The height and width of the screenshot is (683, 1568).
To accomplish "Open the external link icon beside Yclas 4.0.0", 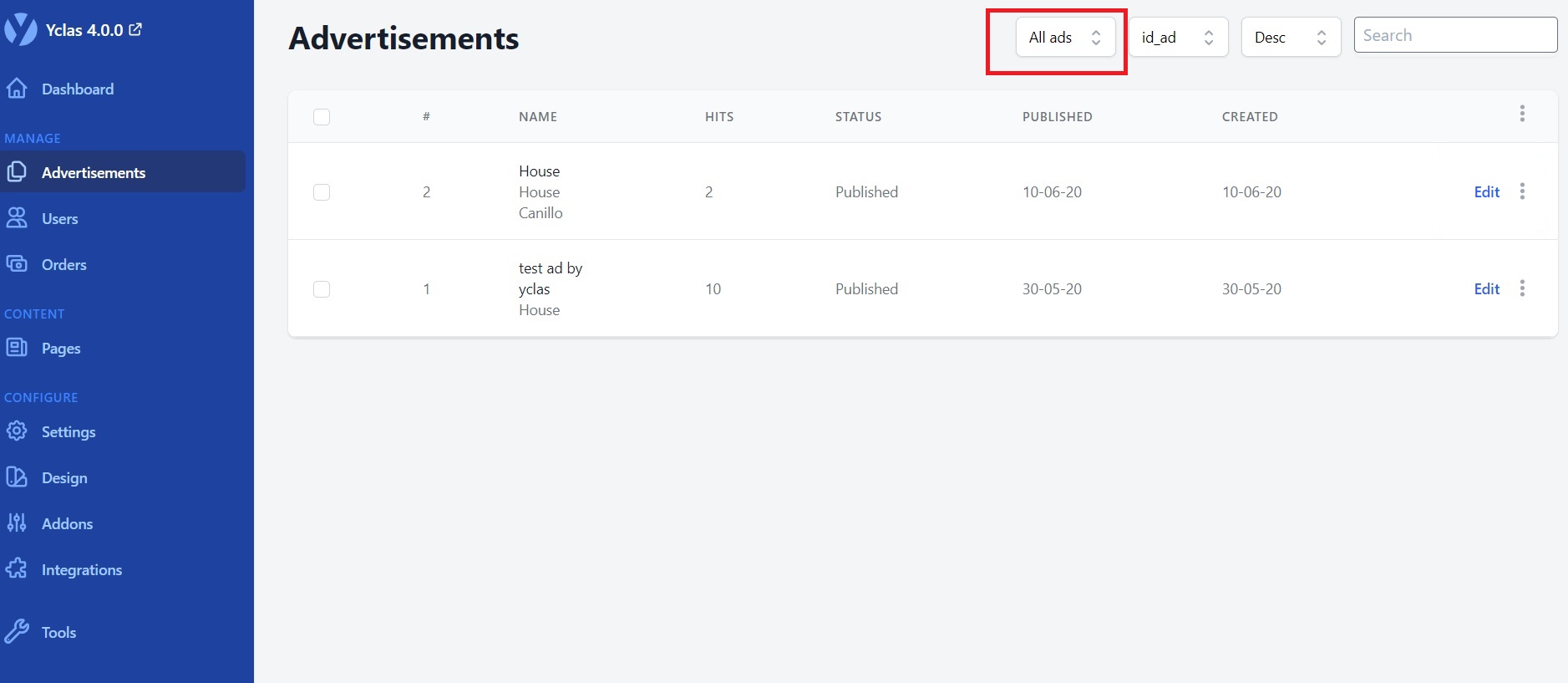I will tap(135, 29).
